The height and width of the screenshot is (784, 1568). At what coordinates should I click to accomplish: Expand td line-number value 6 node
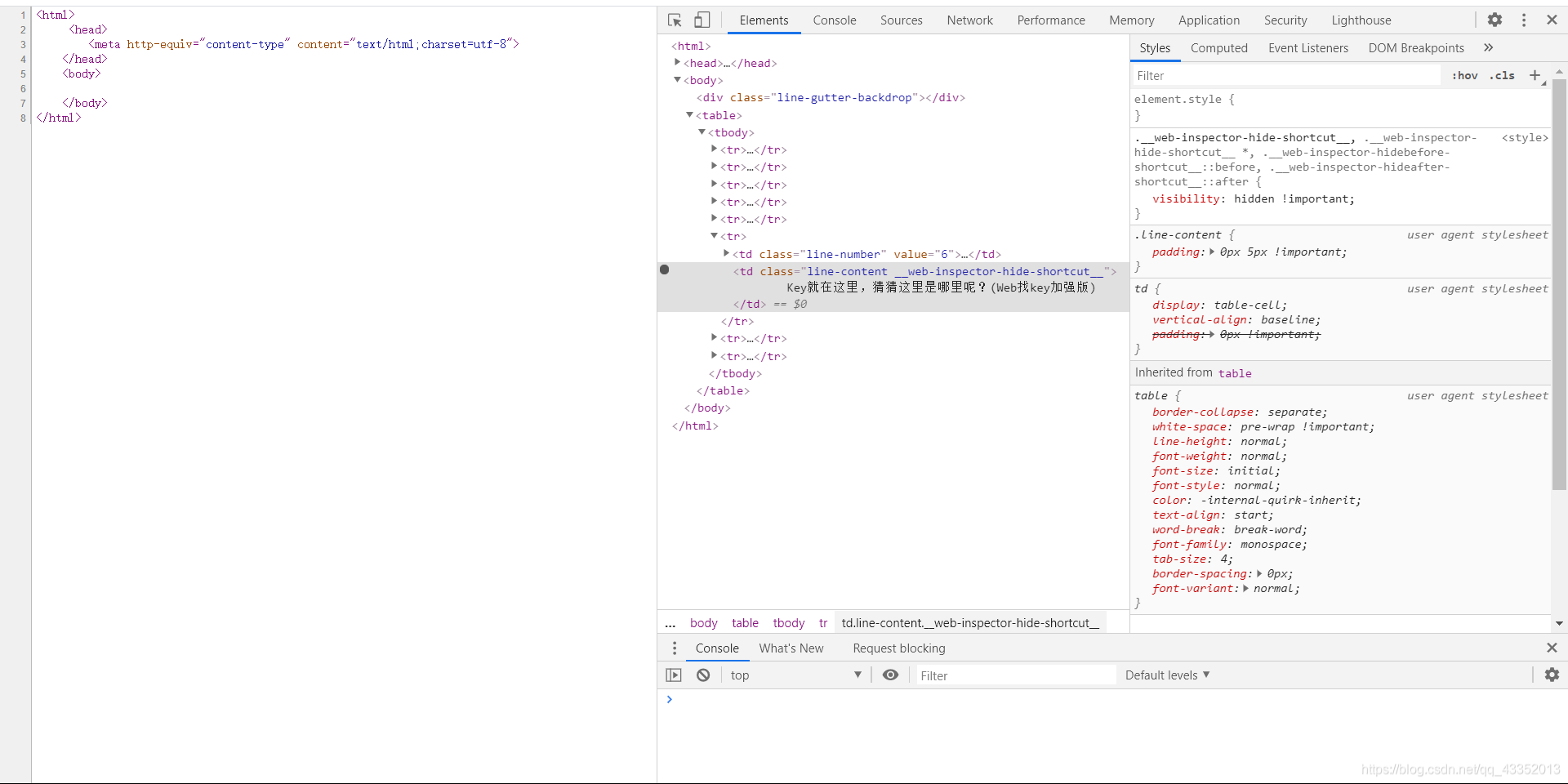pos(726,253)
